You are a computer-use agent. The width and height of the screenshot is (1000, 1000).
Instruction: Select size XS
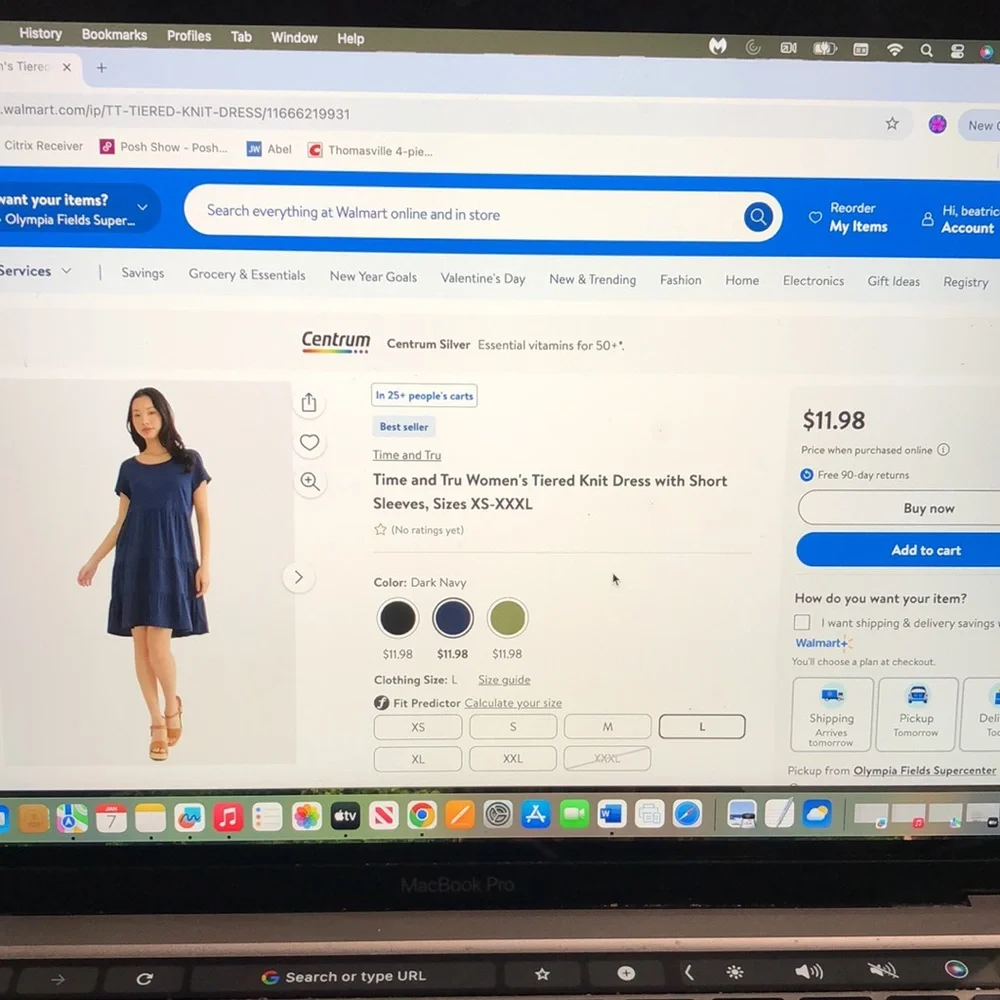(x=418, y=727)
